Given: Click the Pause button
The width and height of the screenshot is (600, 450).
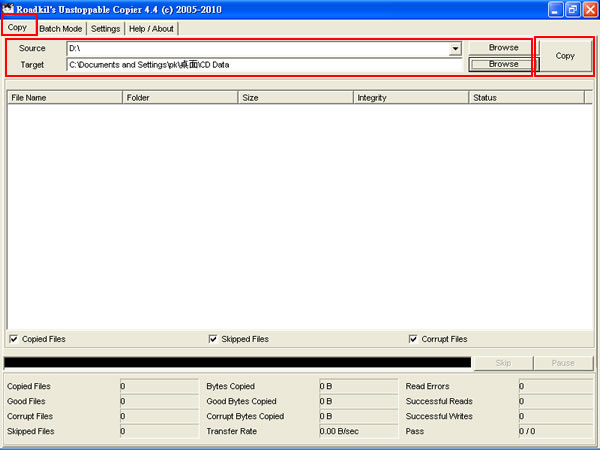Looking at the screenshot, I should (563, 363).
